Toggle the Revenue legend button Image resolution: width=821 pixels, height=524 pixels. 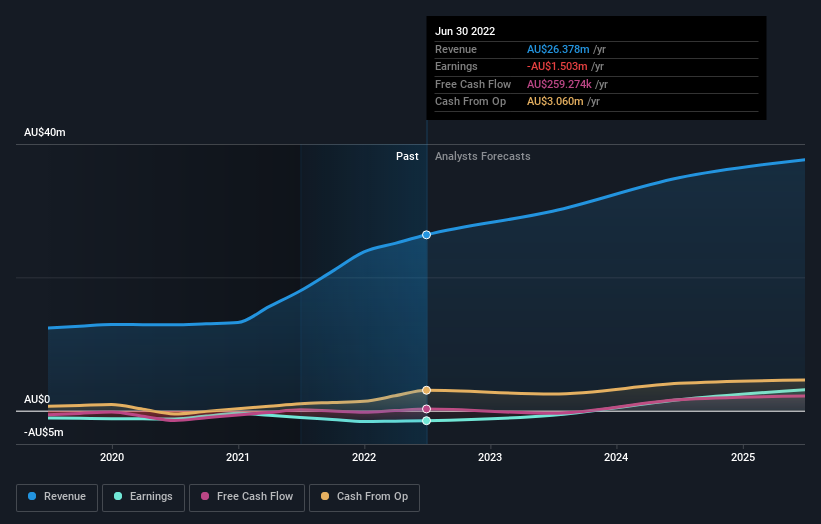pos(57,497)
